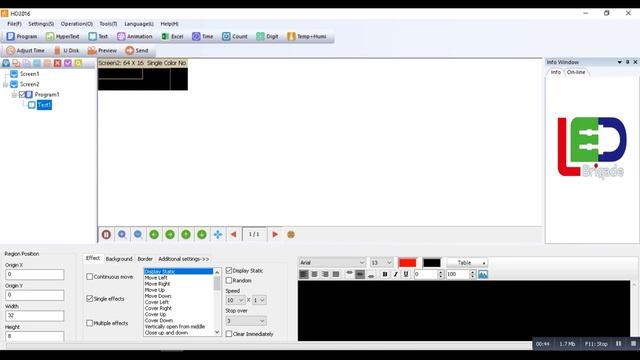Viewport: 640px width, 360px height.
Task: Move area up with green arrow
Action: 186,234
